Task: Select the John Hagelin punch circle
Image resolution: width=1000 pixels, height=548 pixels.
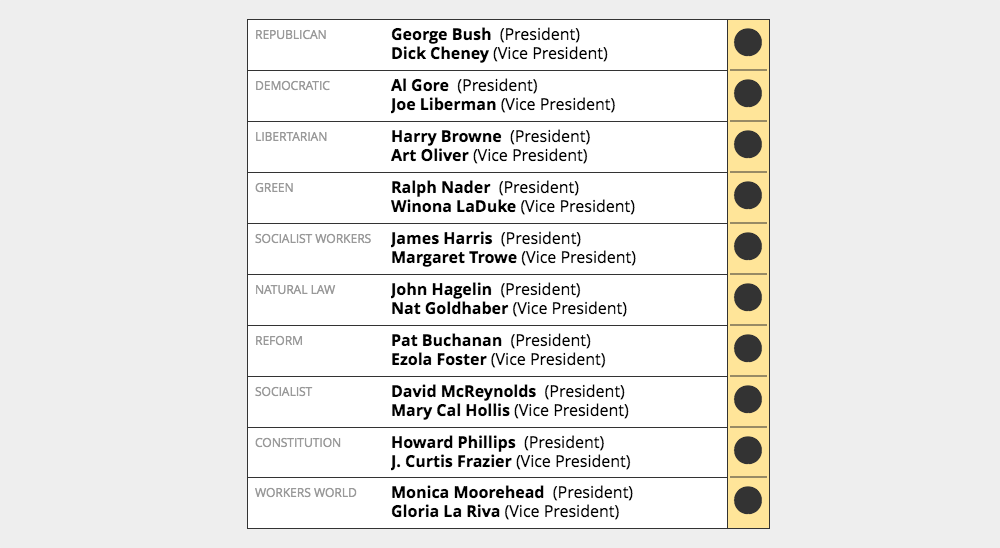Action: pos(748,297)
